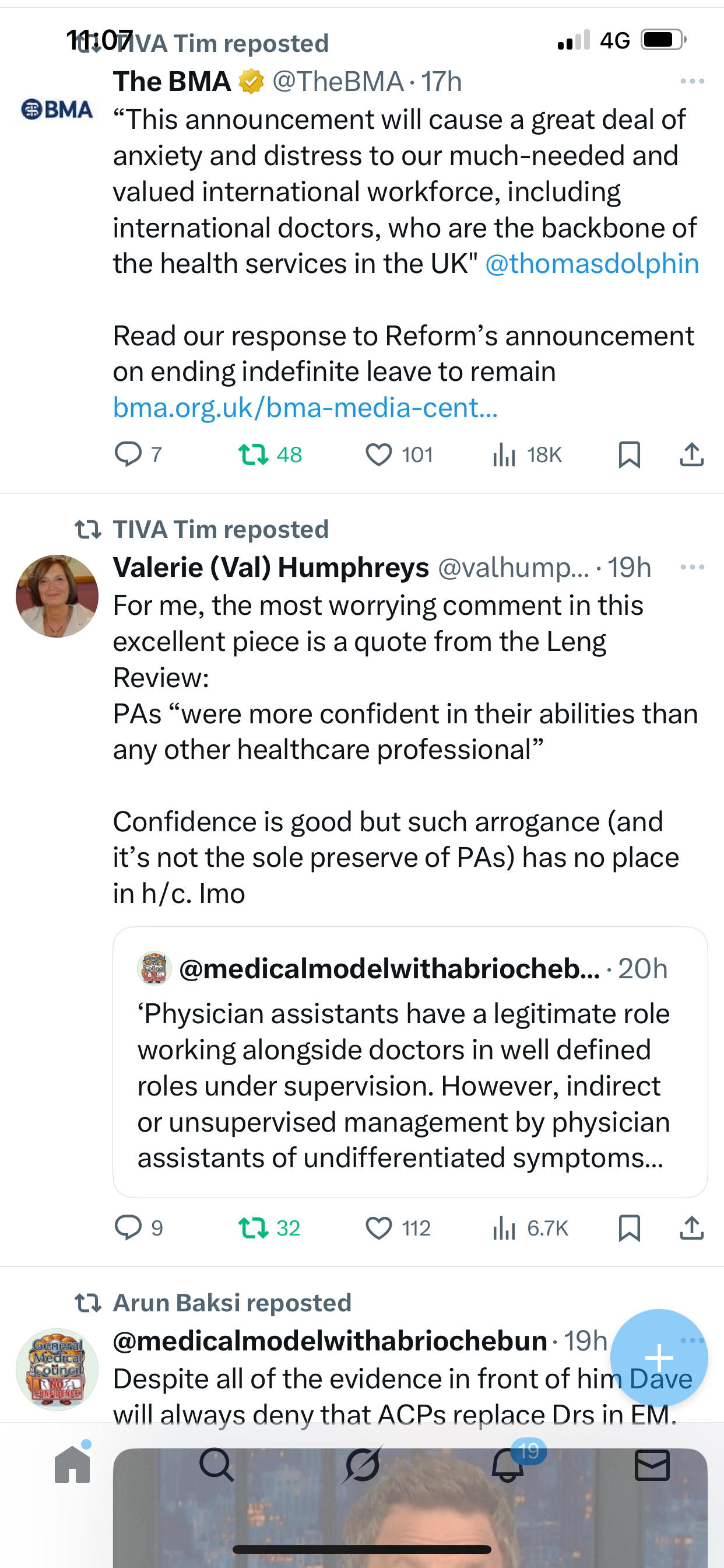Open the Home tab
This screenshot has width=724, height=1568.
pos(72,1465)
